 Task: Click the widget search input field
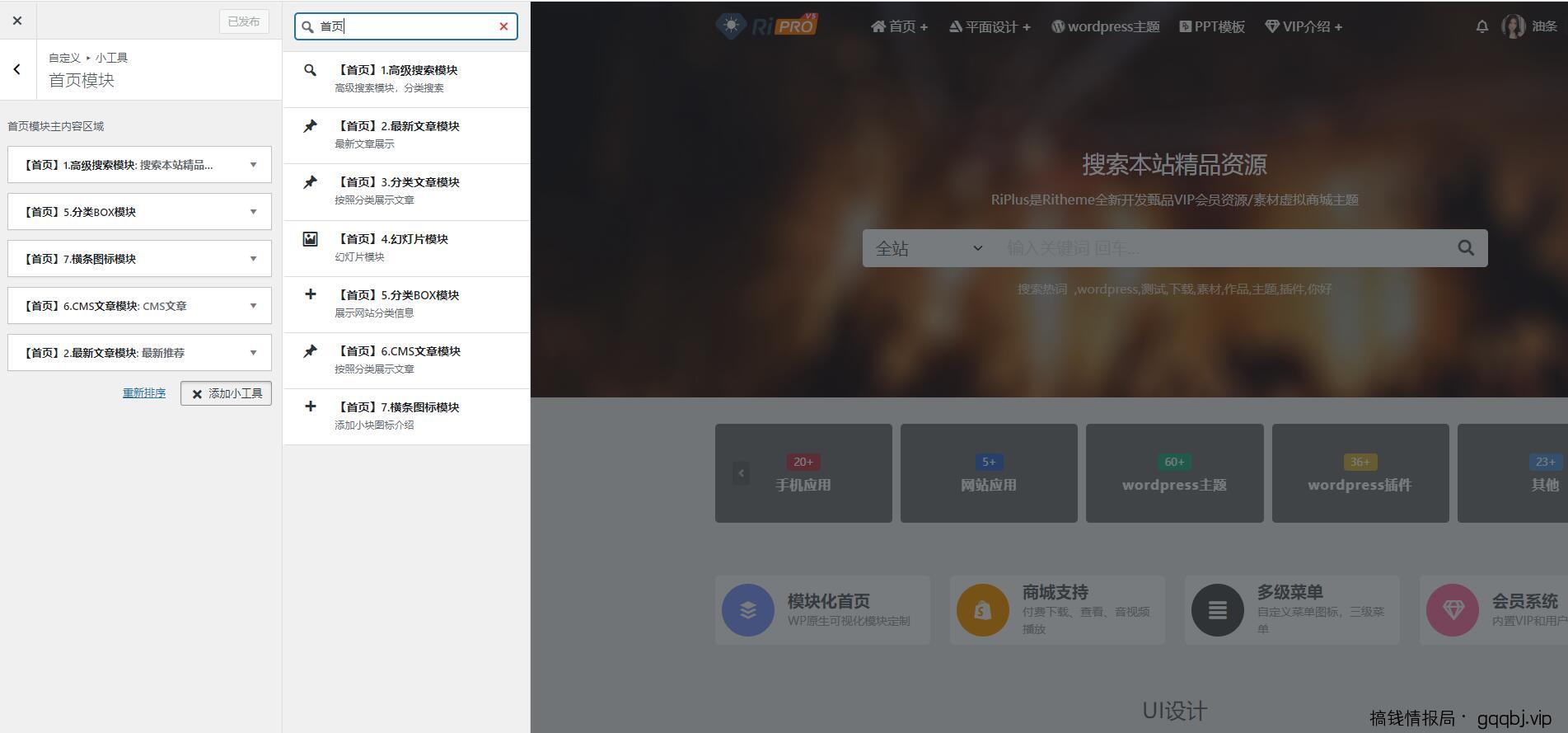pos(406,26)
